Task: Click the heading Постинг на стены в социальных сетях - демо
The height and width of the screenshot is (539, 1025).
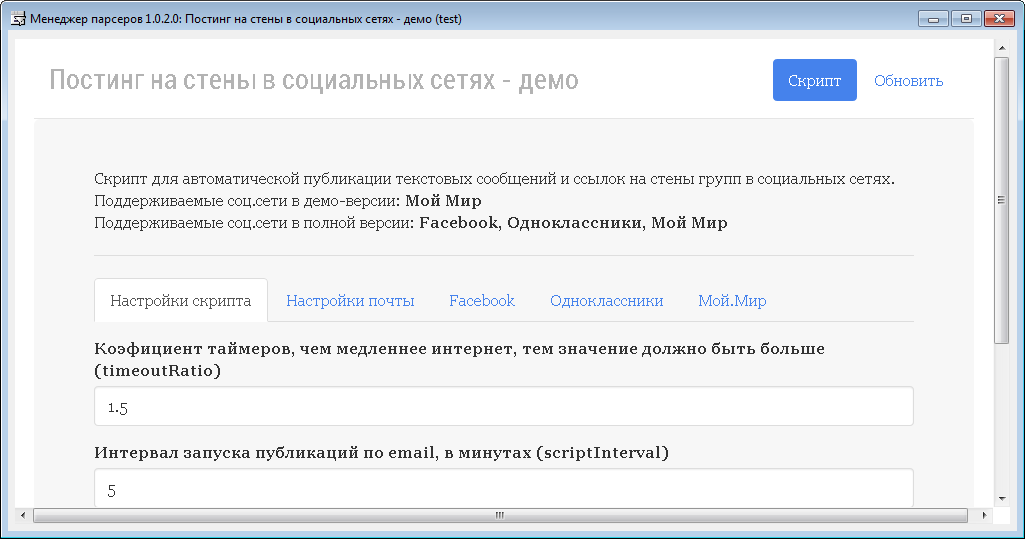Action: 314,80
